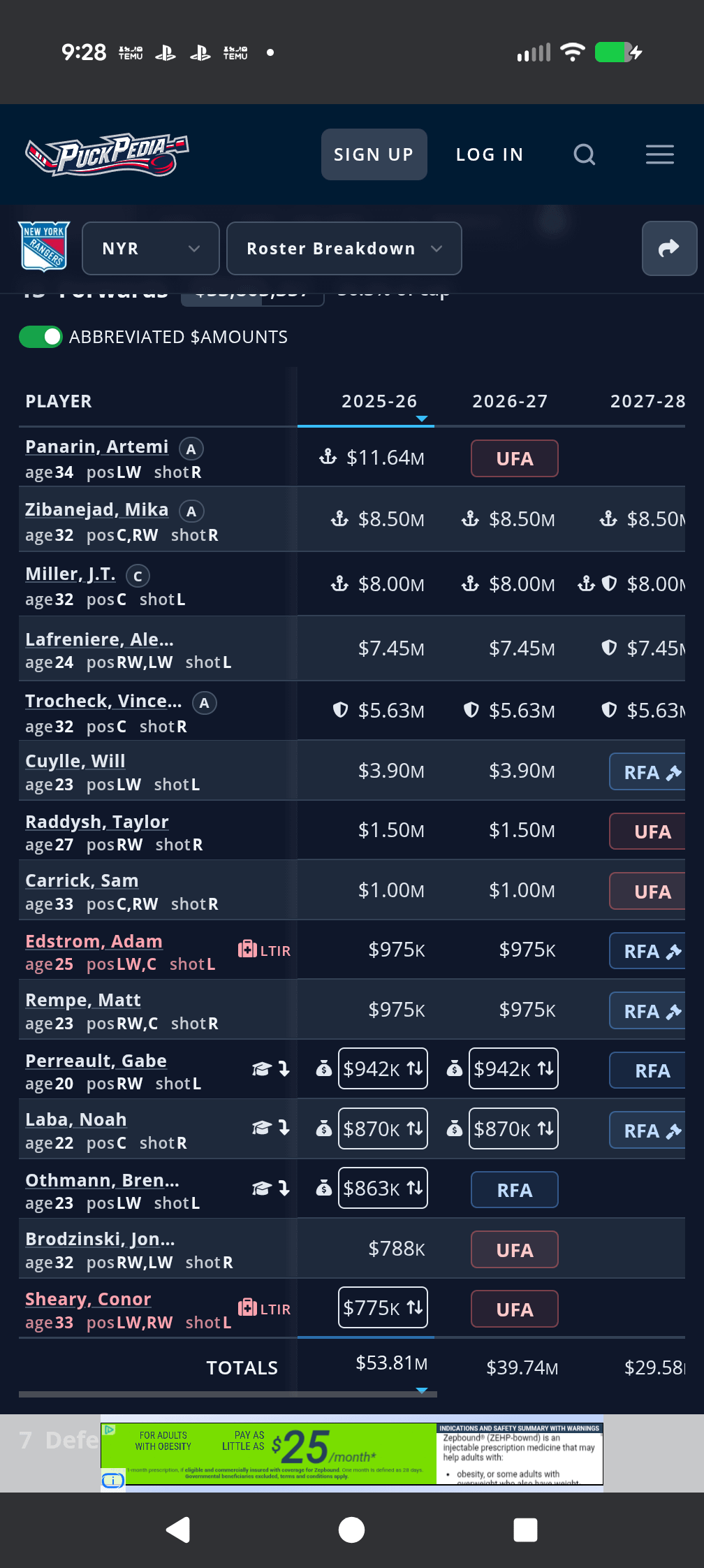Tap the money bag icon beside Laba's $870K
This screenshot has width=704, height=1568.
click(x=324, y=1128)
